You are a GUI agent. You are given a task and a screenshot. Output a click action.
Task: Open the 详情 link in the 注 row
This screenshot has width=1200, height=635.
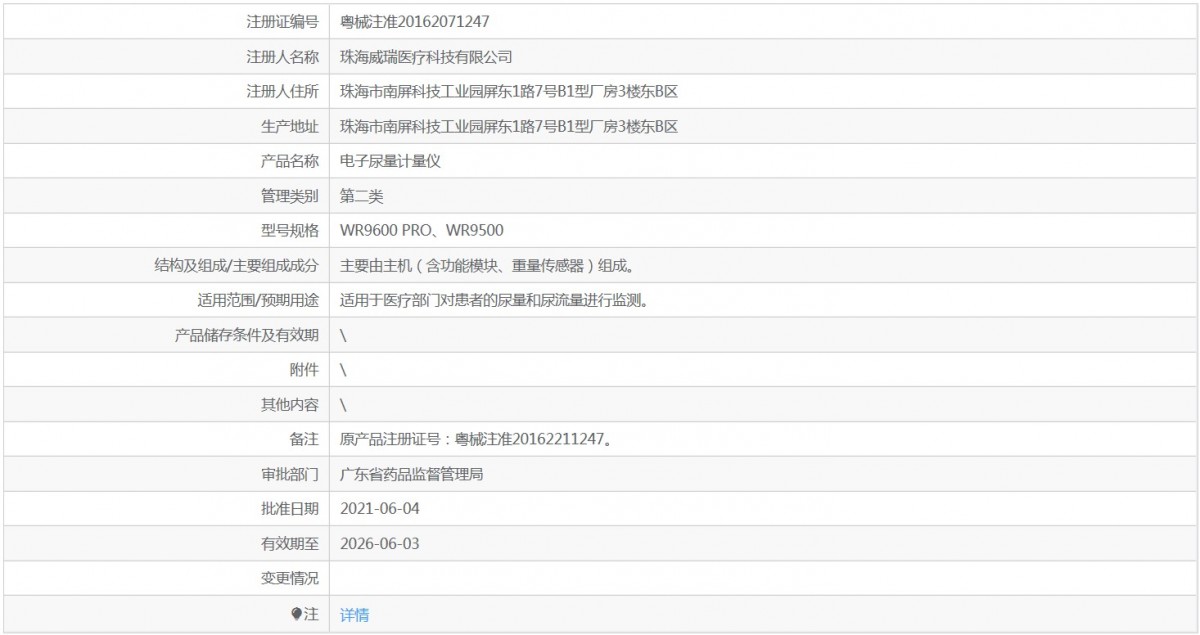point(354,615)
